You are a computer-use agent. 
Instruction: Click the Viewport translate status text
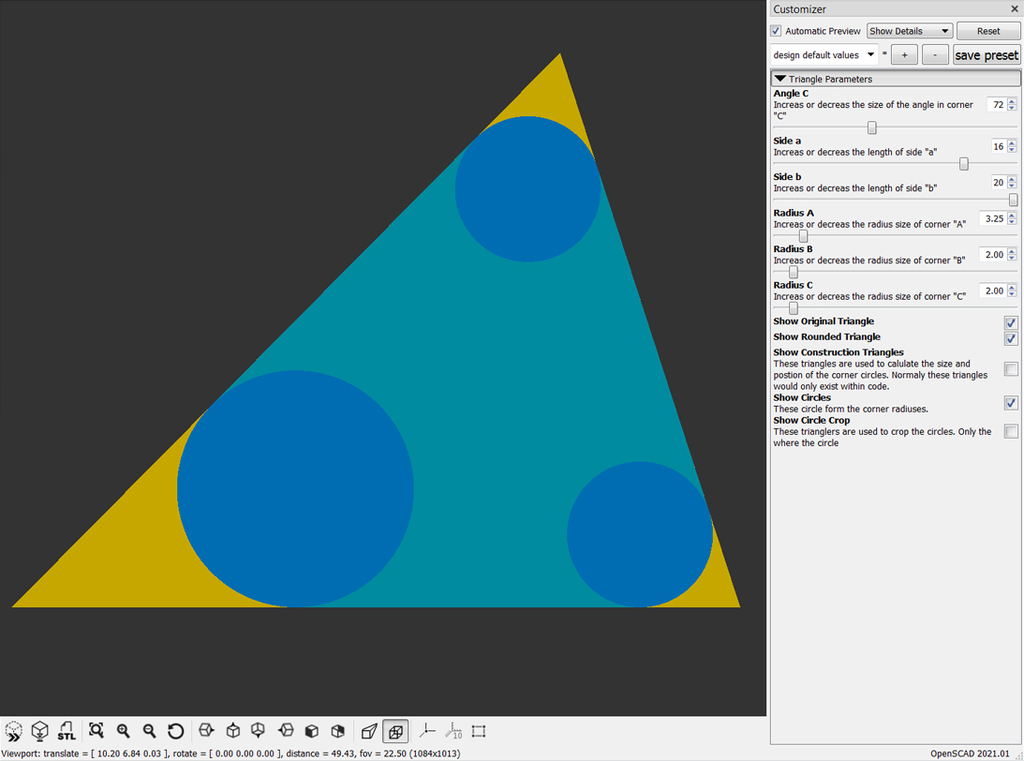[x=231, y=753]
